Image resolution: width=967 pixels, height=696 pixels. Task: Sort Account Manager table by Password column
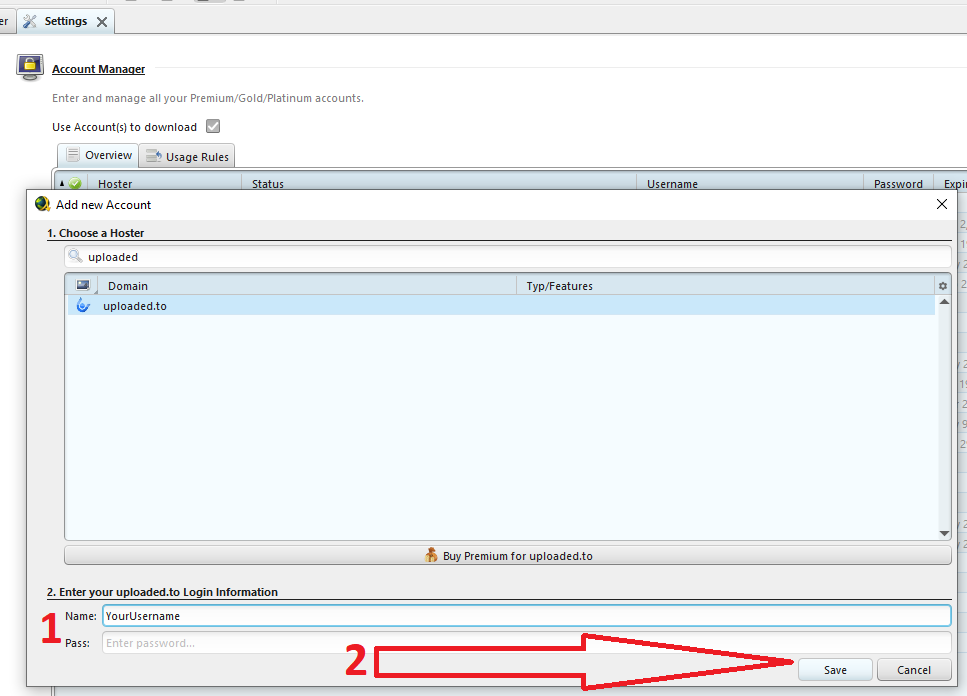tap(899, 184)
